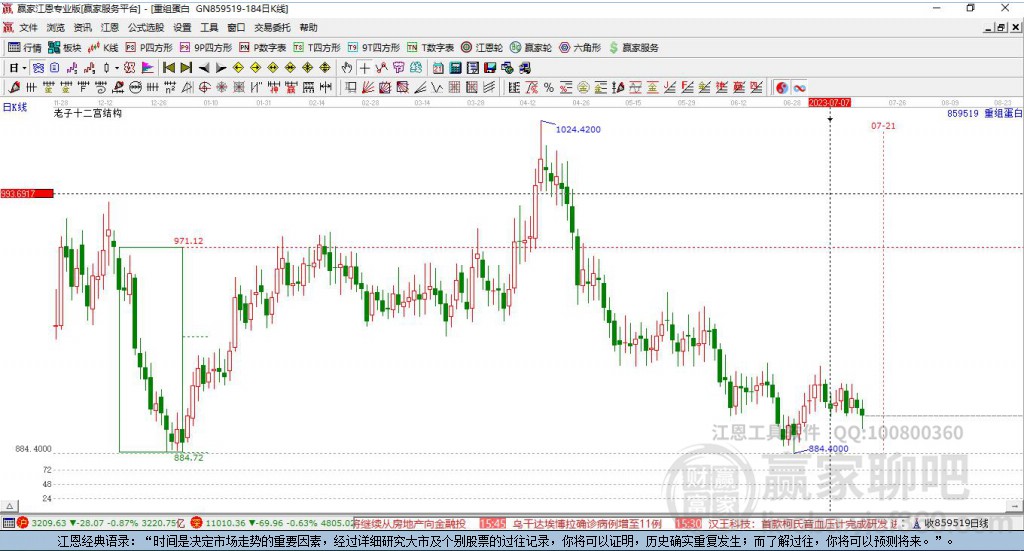
Task: Click the up-triangle button at chart bottom-left
Action: 9,506
